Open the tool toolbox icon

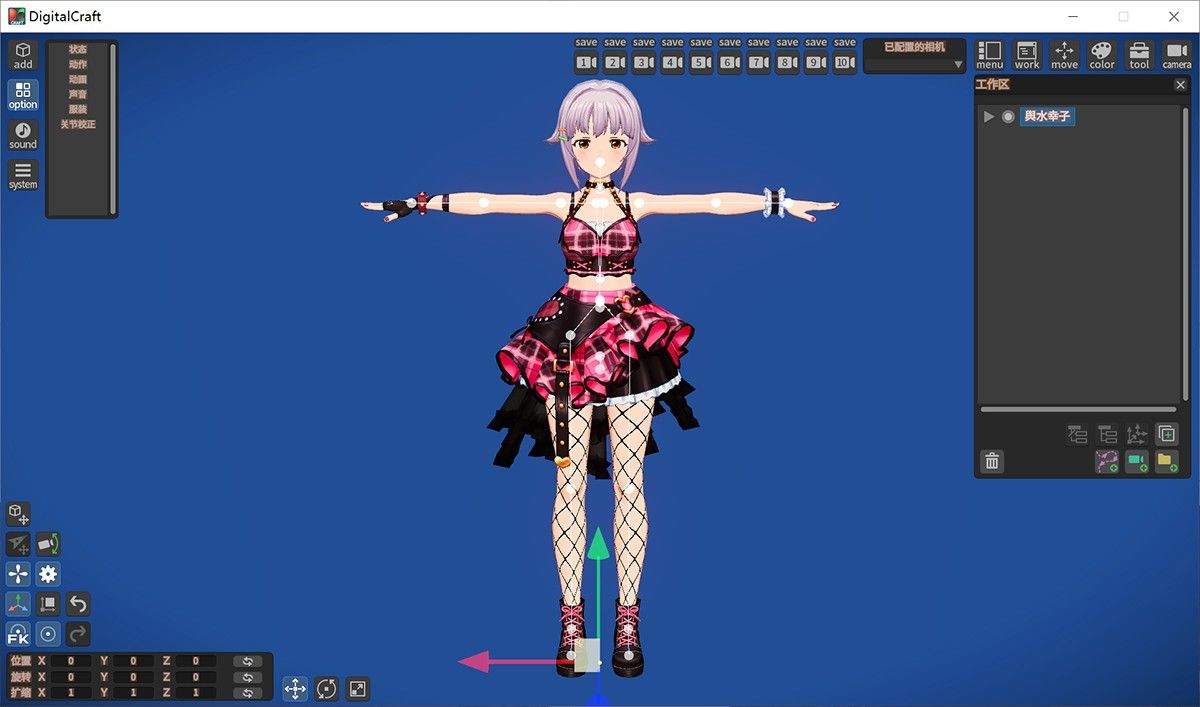(x=1139, y=56)
